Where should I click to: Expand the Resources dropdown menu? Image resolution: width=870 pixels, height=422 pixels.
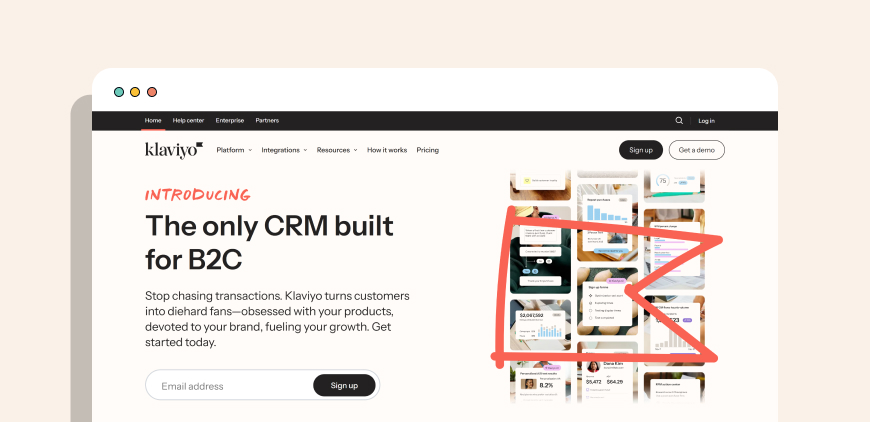pyautogui.click(x=337, y=150)
